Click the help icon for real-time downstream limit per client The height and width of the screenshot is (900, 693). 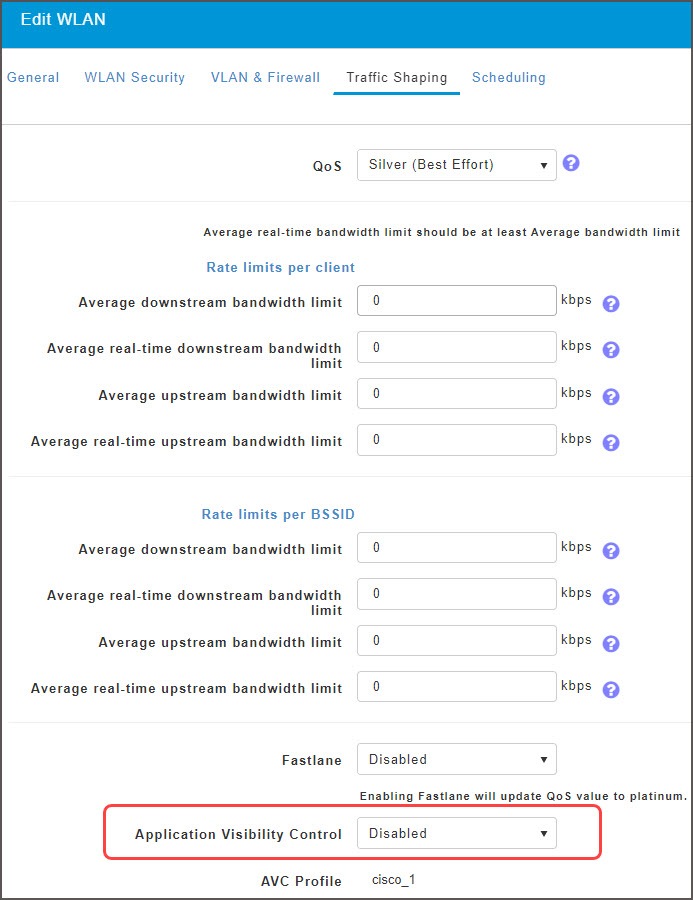click(x=611, y=350)
